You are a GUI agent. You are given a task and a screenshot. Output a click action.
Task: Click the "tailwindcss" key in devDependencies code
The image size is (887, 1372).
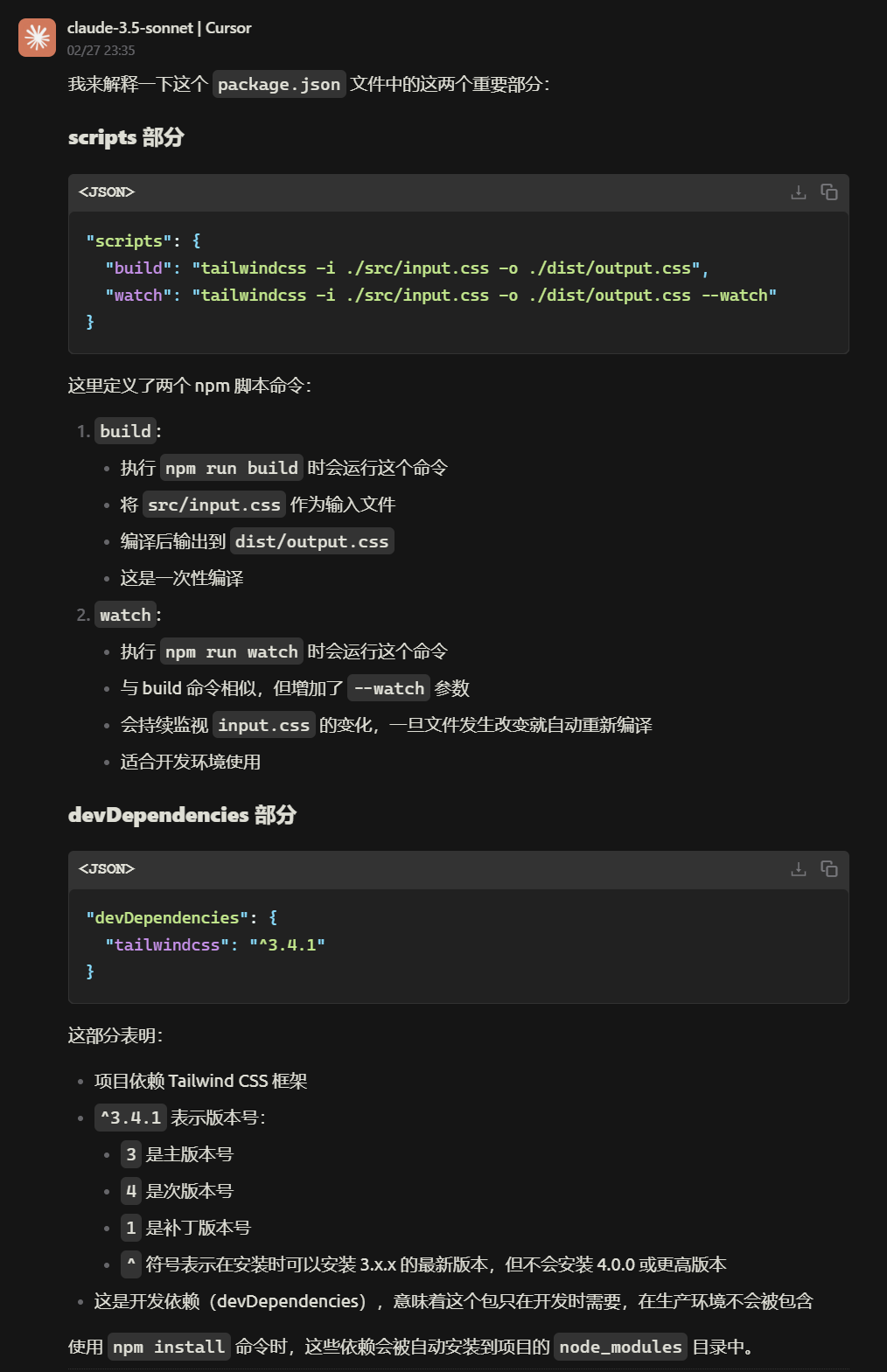(167, 945)
